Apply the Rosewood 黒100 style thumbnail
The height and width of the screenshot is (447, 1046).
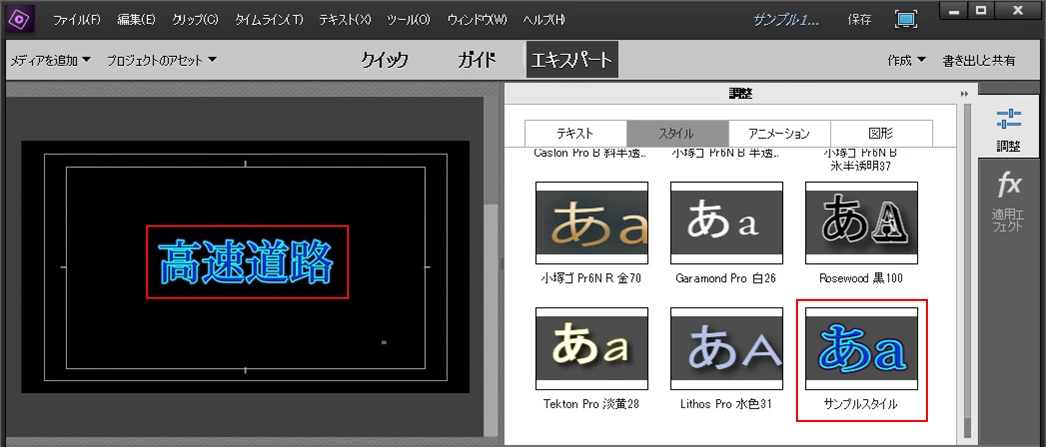[x=861, y=223]
